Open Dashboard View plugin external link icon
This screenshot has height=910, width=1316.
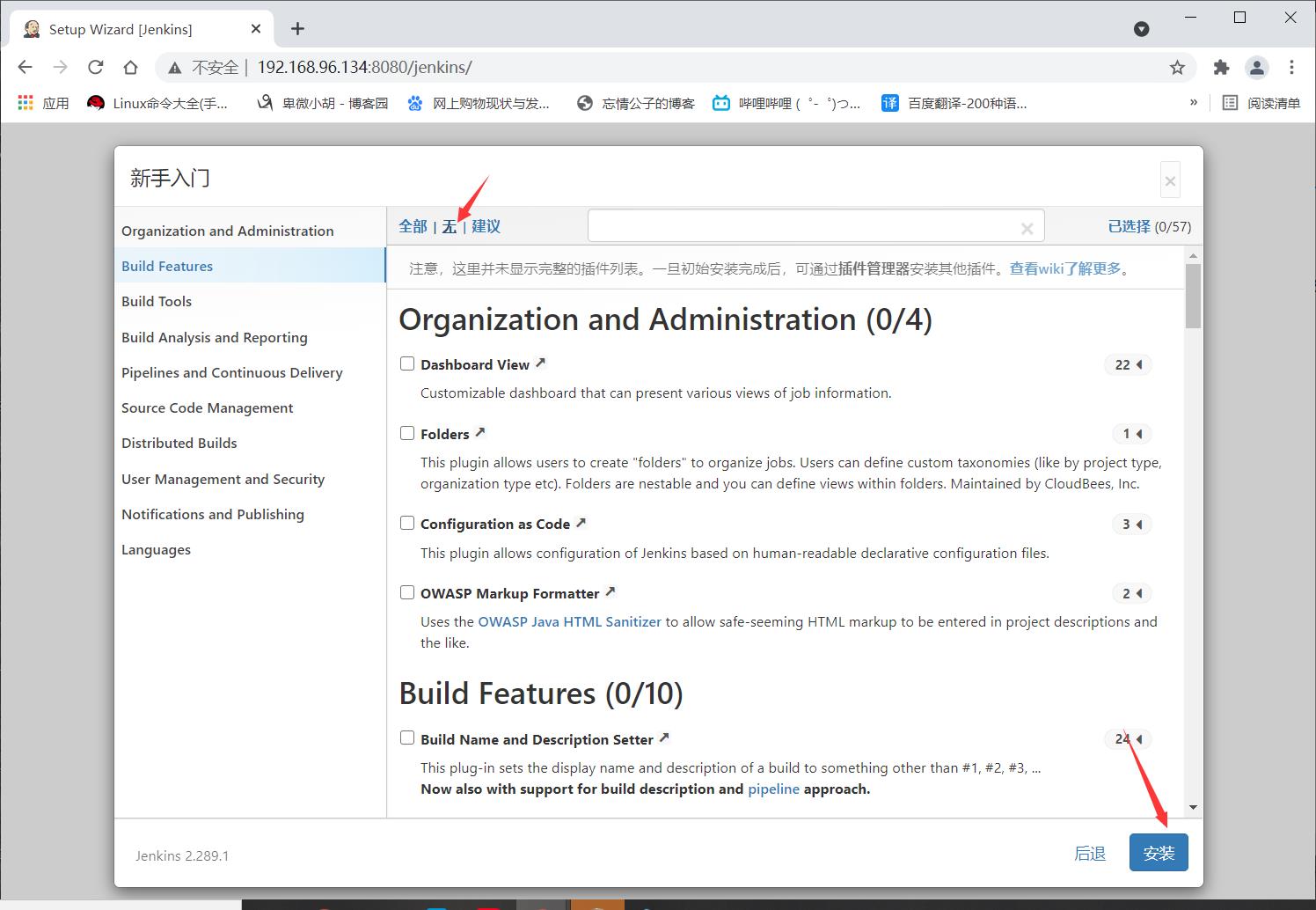coord(540,363)
